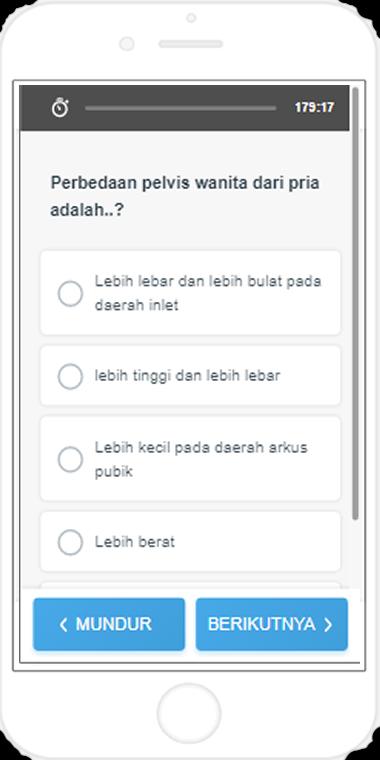
Task: Tap the phone earpiece speaker bar
Action: (190, 44)
